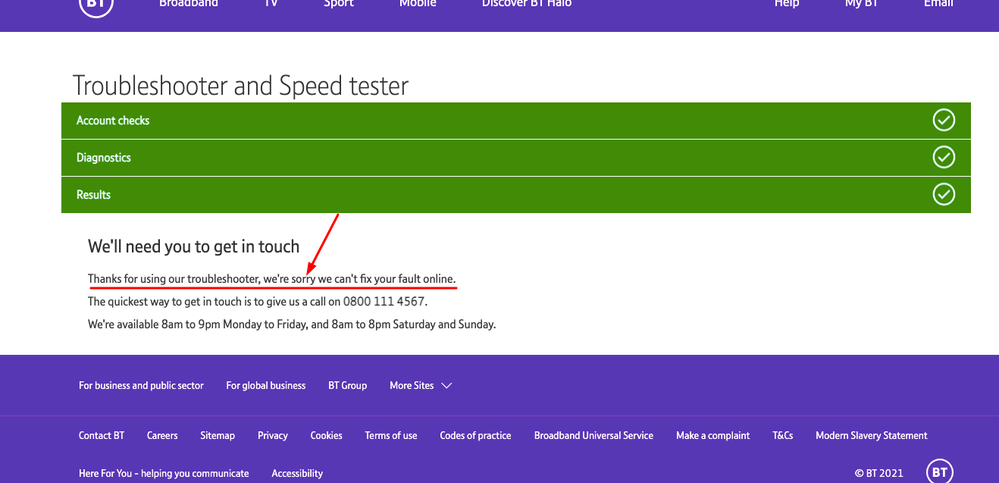Image resolution: width=999 pixels, height=483 pixels.
Task: Click the Account checks checkmark icon
Action: (x=943, y=120)
